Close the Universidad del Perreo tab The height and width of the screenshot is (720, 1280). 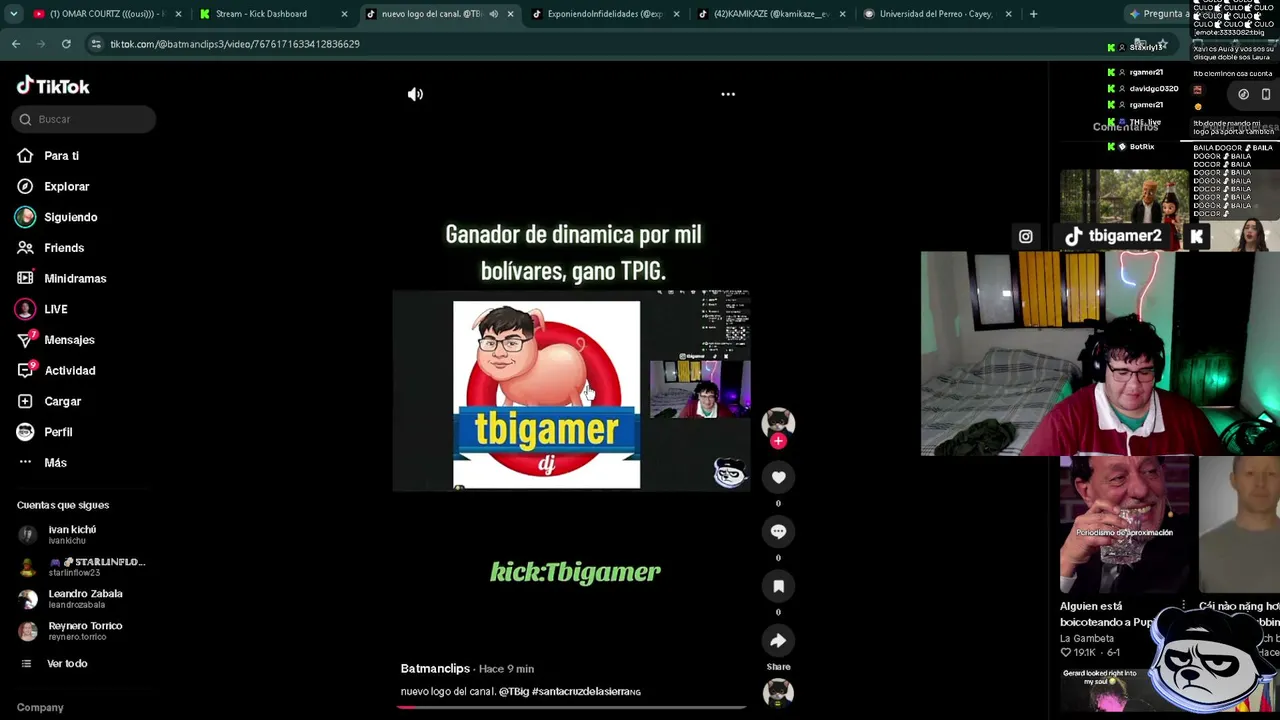click(1008, 14)
